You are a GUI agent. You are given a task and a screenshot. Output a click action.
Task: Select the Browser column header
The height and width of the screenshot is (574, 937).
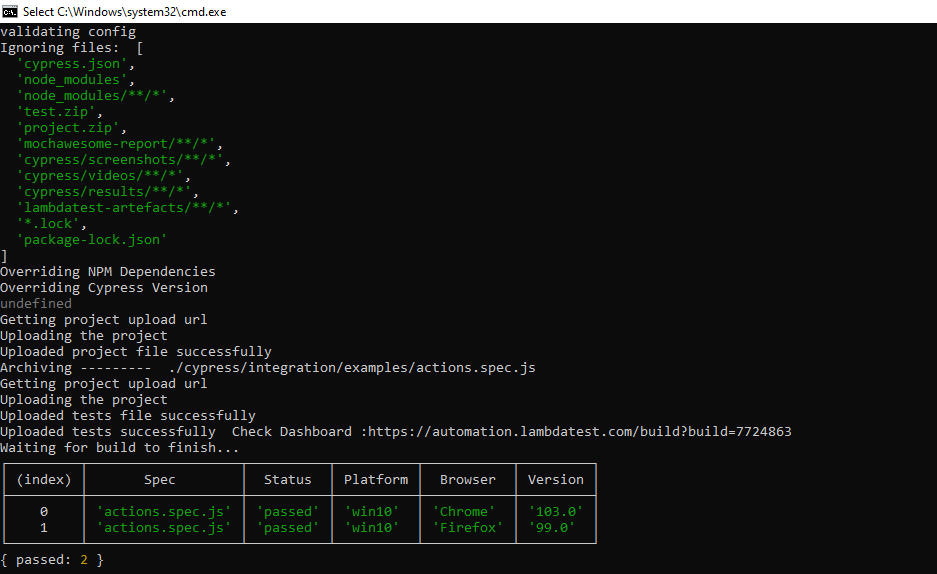click(x=468, y=480)
